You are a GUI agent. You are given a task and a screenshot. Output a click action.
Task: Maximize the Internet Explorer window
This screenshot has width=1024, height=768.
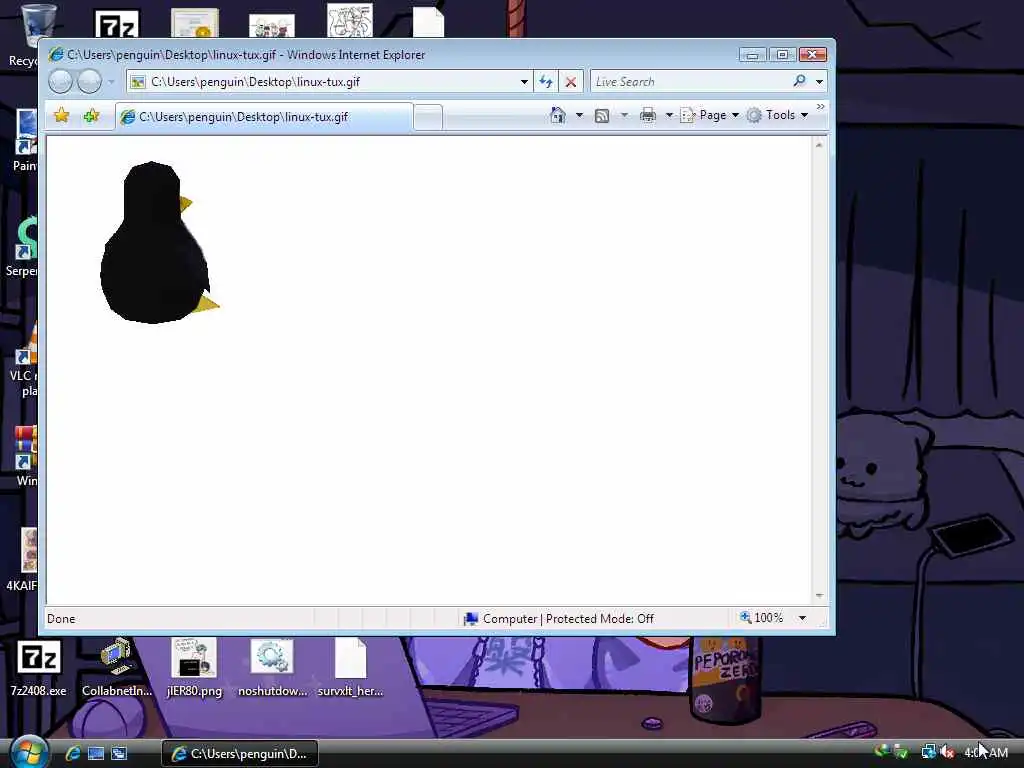coord(782,55)
